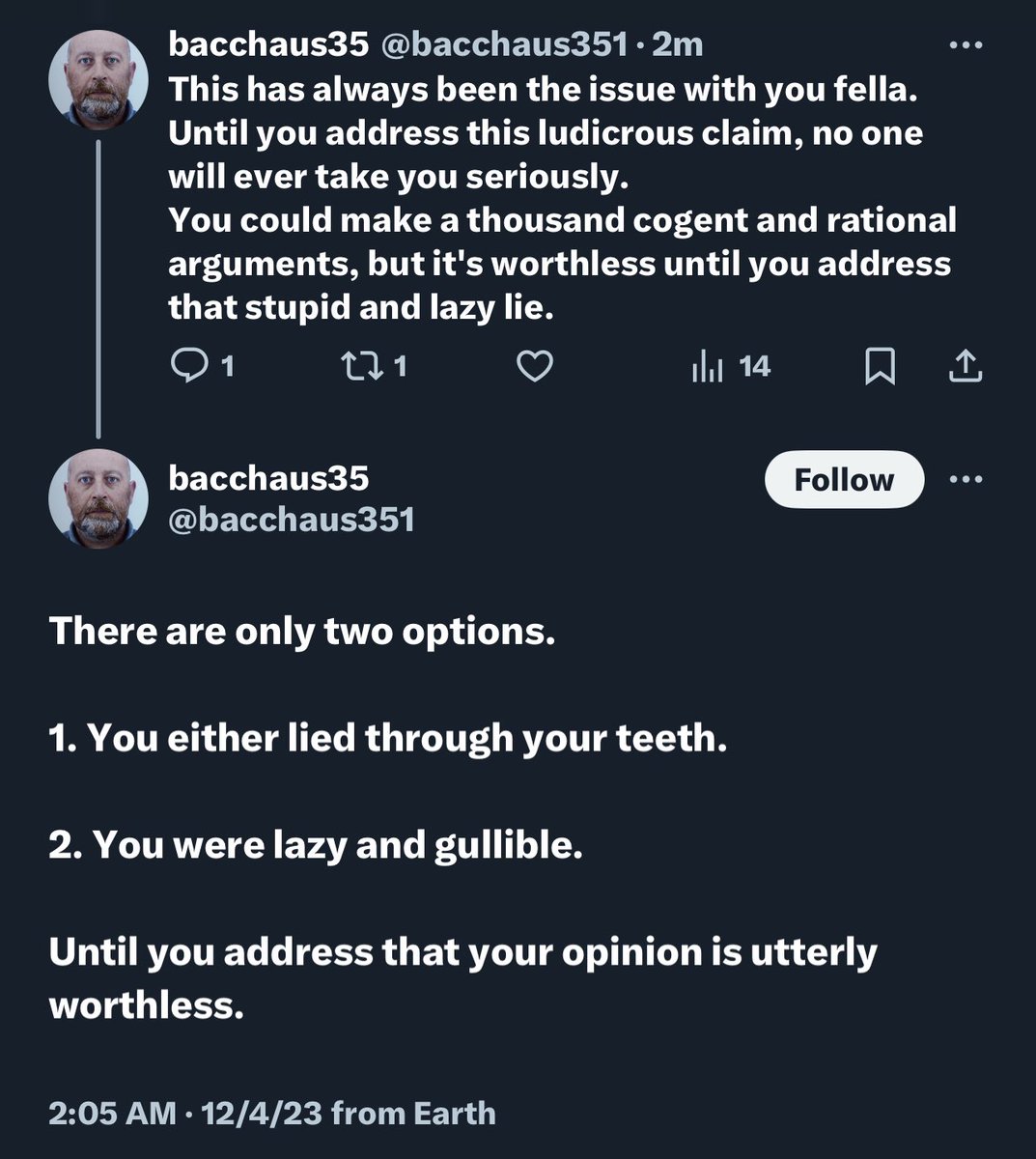
Task: Open more options on the top tweet
Action: 966,45
